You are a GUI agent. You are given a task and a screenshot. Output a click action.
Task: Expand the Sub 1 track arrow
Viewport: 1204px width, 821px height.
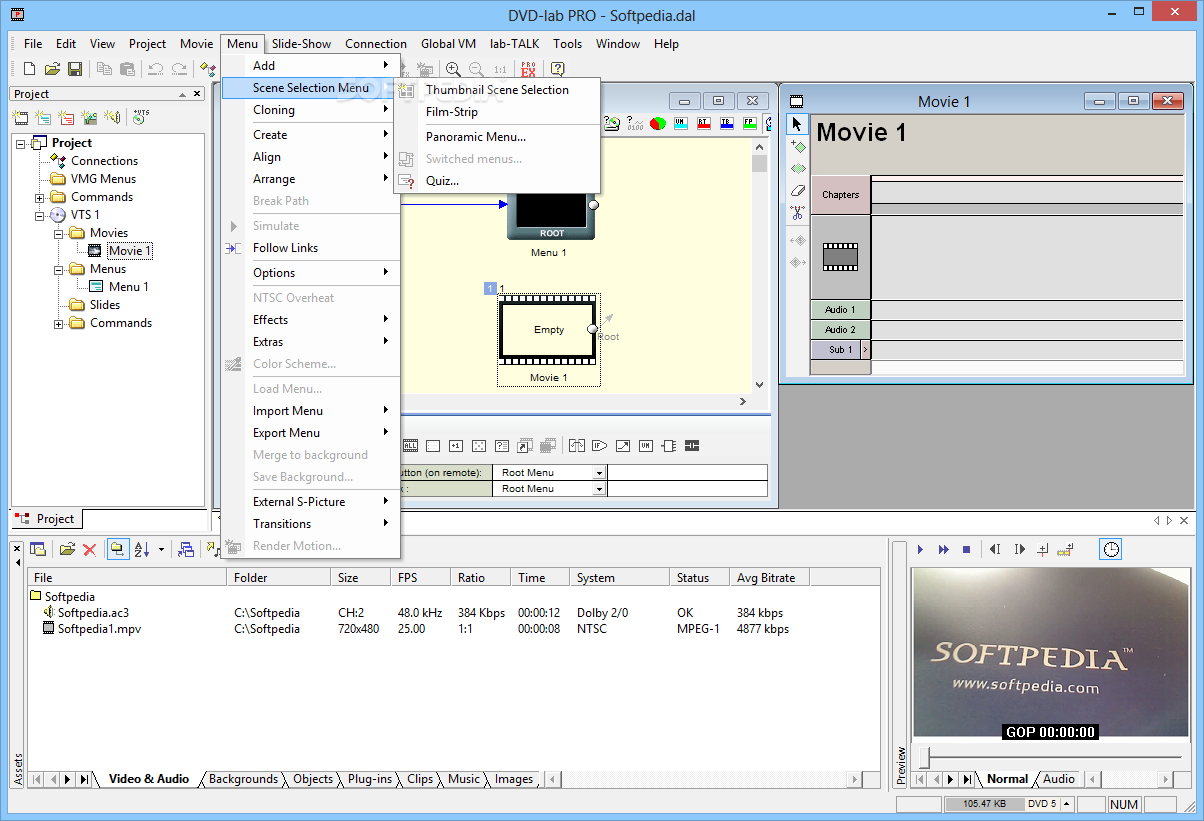865,350
